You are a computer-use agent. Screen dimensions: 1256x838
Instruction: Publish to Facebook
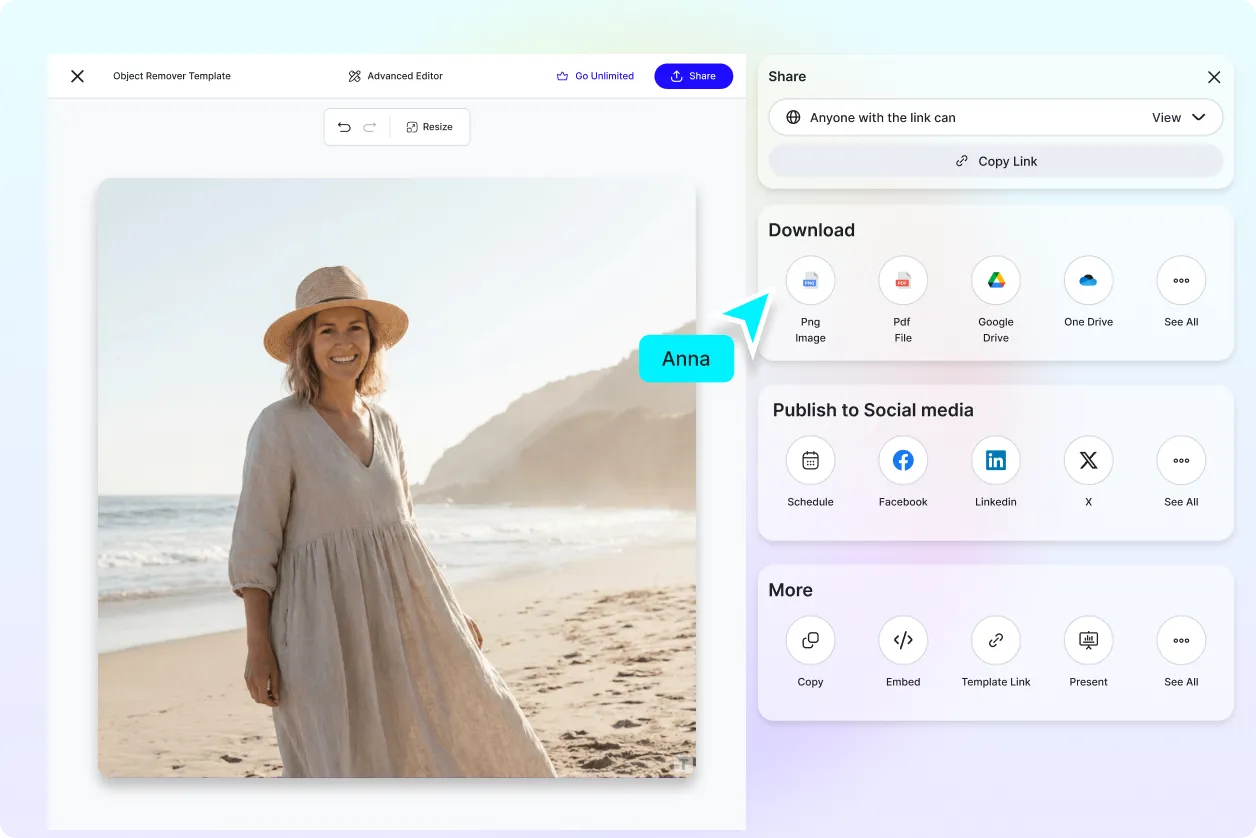click(902, 460)
